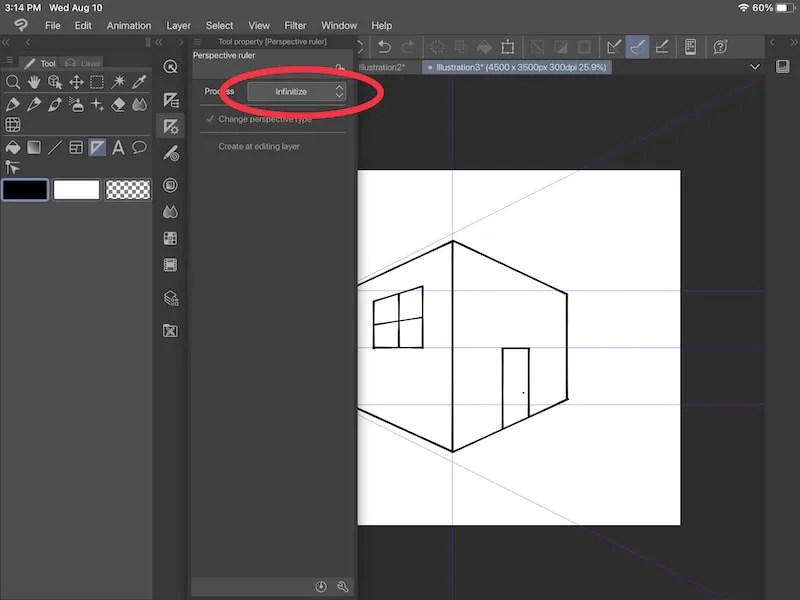Switch to the Layer palette tab
The image size is (800, 600).
pos(83,62)
